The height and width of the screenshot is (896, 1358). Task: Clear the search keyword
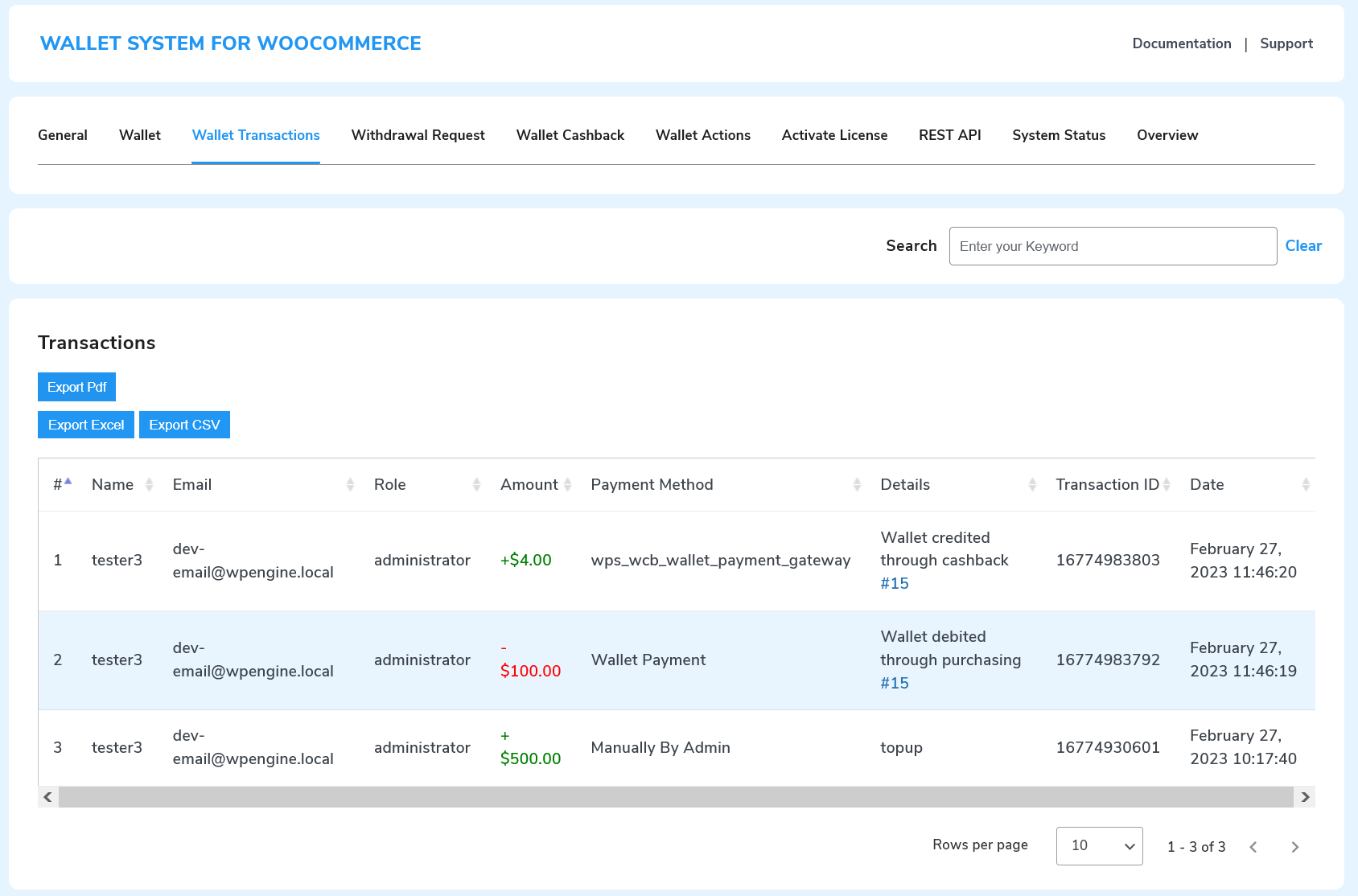[x=1303, y=246]
